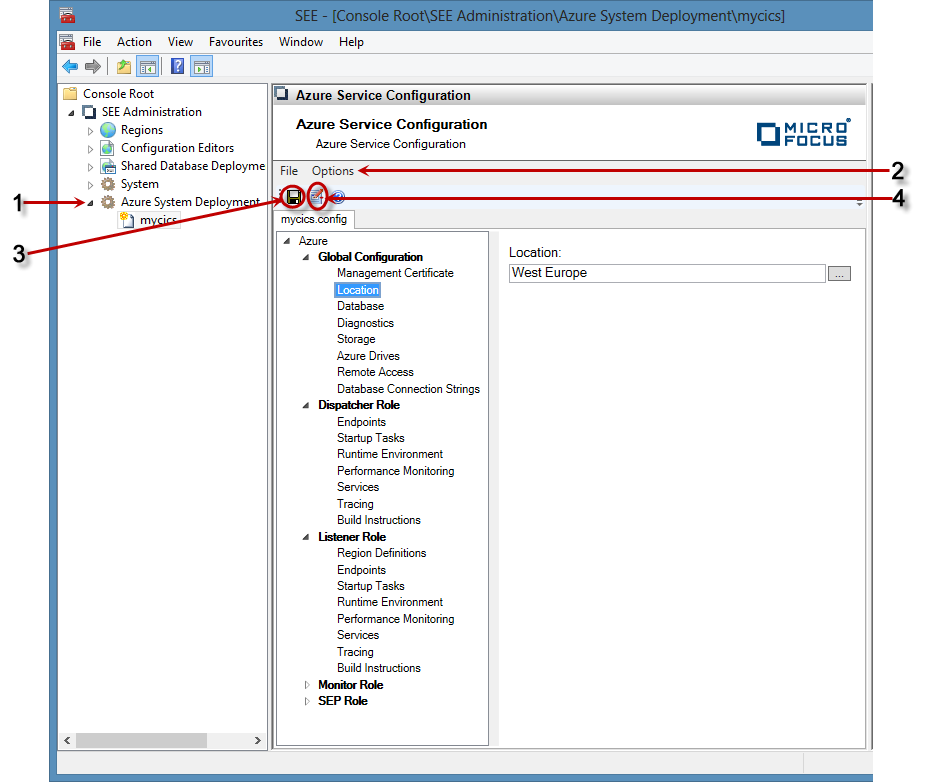
Task: Click the edit configuration pencil icon
Action: 317,197
